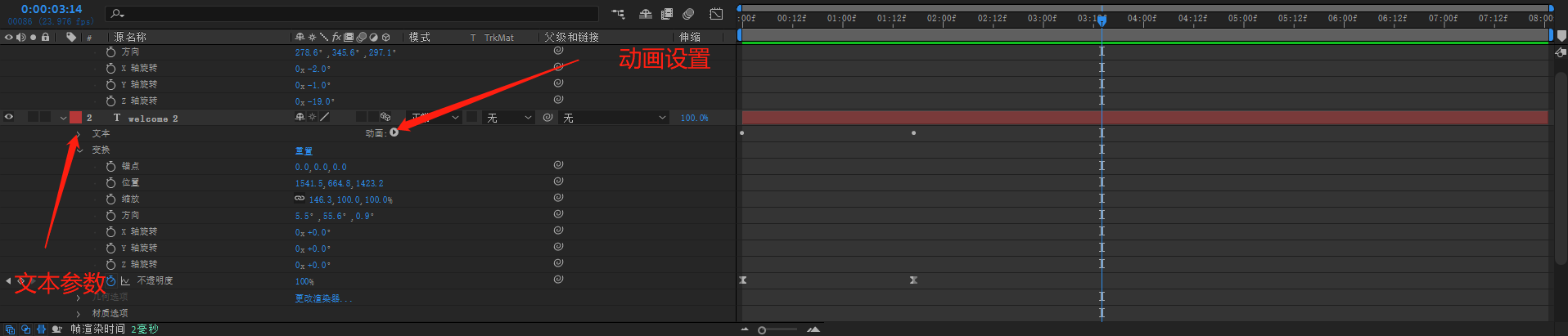Go to previous keyframe arrow on 不透明度
The height and width of the screenshot is (336, 1568).
8,281
